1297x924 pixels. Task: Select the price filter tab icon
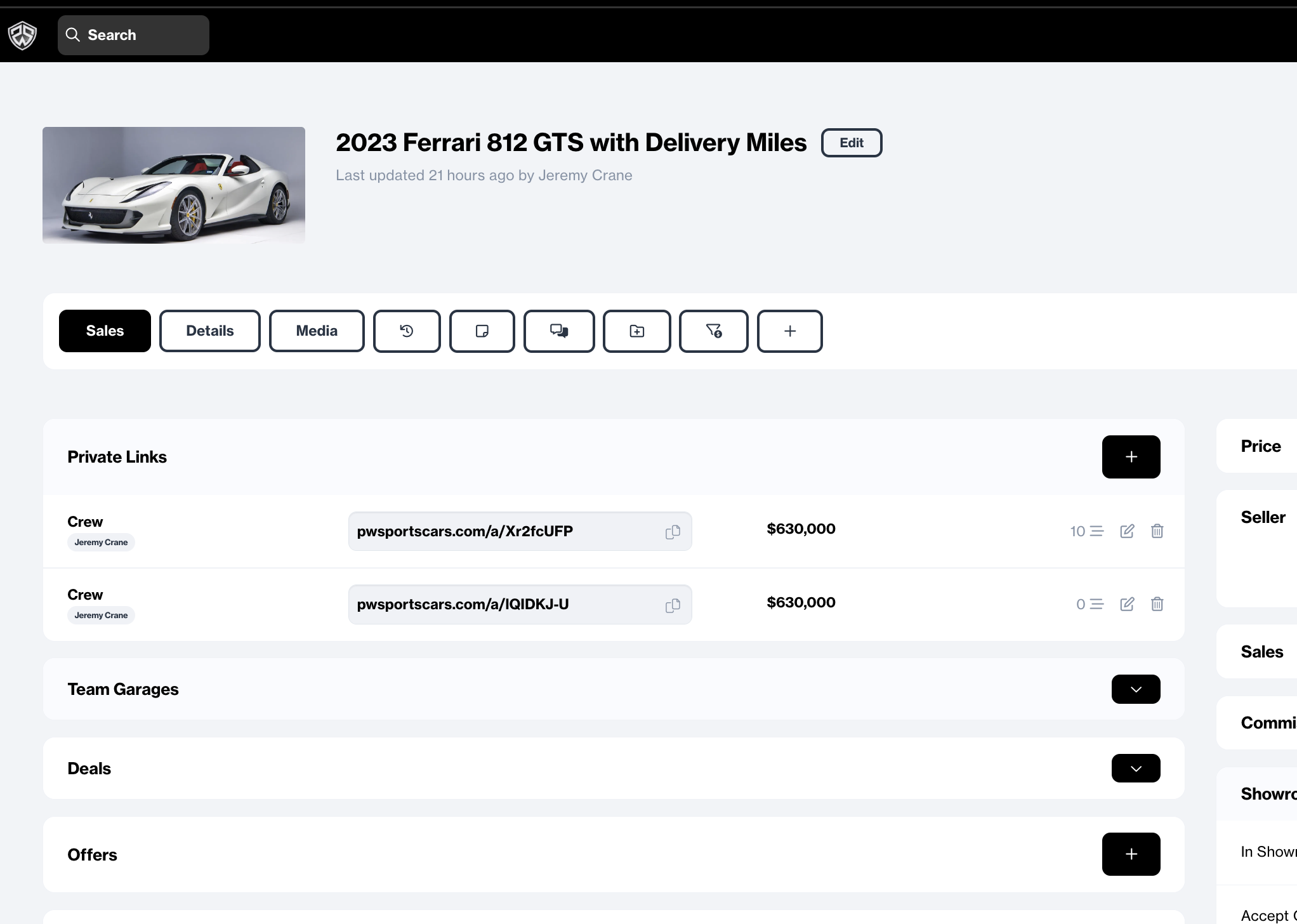713,331
